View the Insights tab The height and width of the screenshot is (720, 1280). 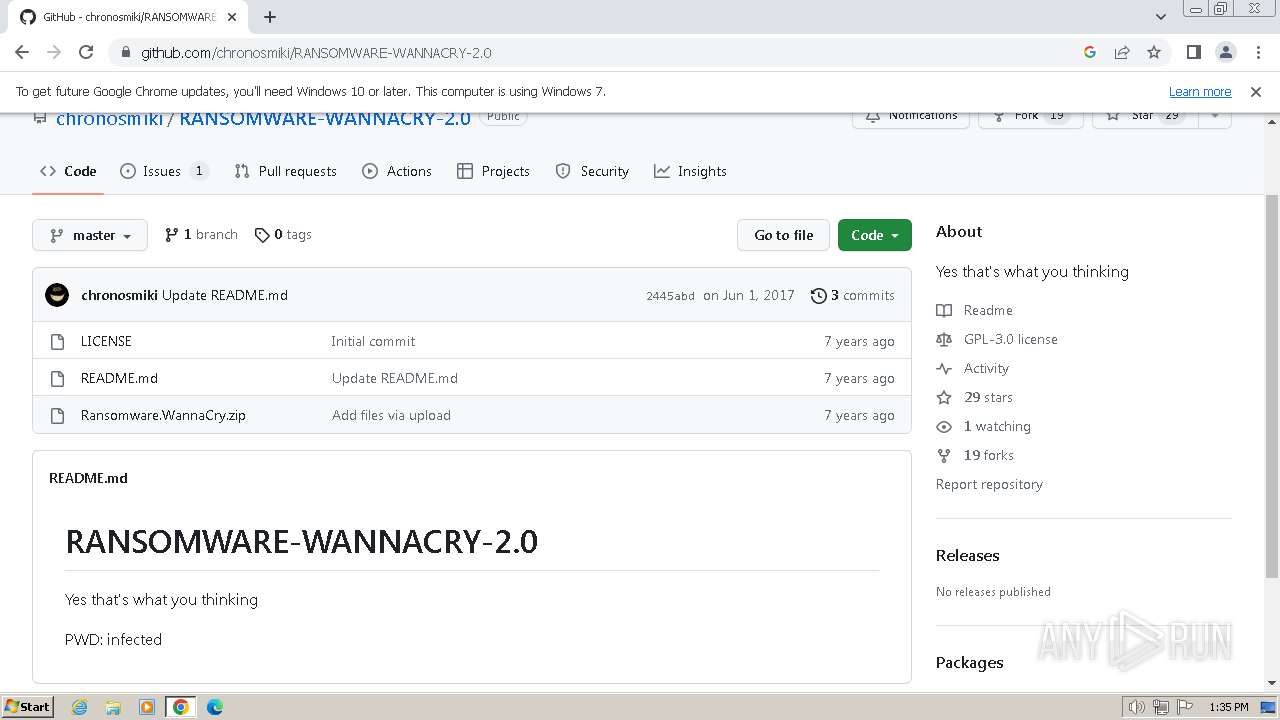(690, 171)
